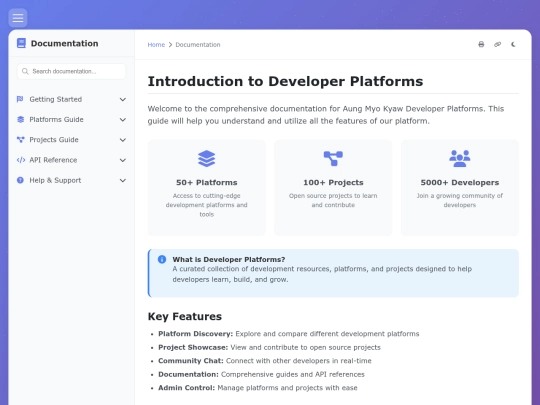This screenshot has width=540, height=405.
Task: Click the Documentation book icon
Action: [x=21, y=43]
